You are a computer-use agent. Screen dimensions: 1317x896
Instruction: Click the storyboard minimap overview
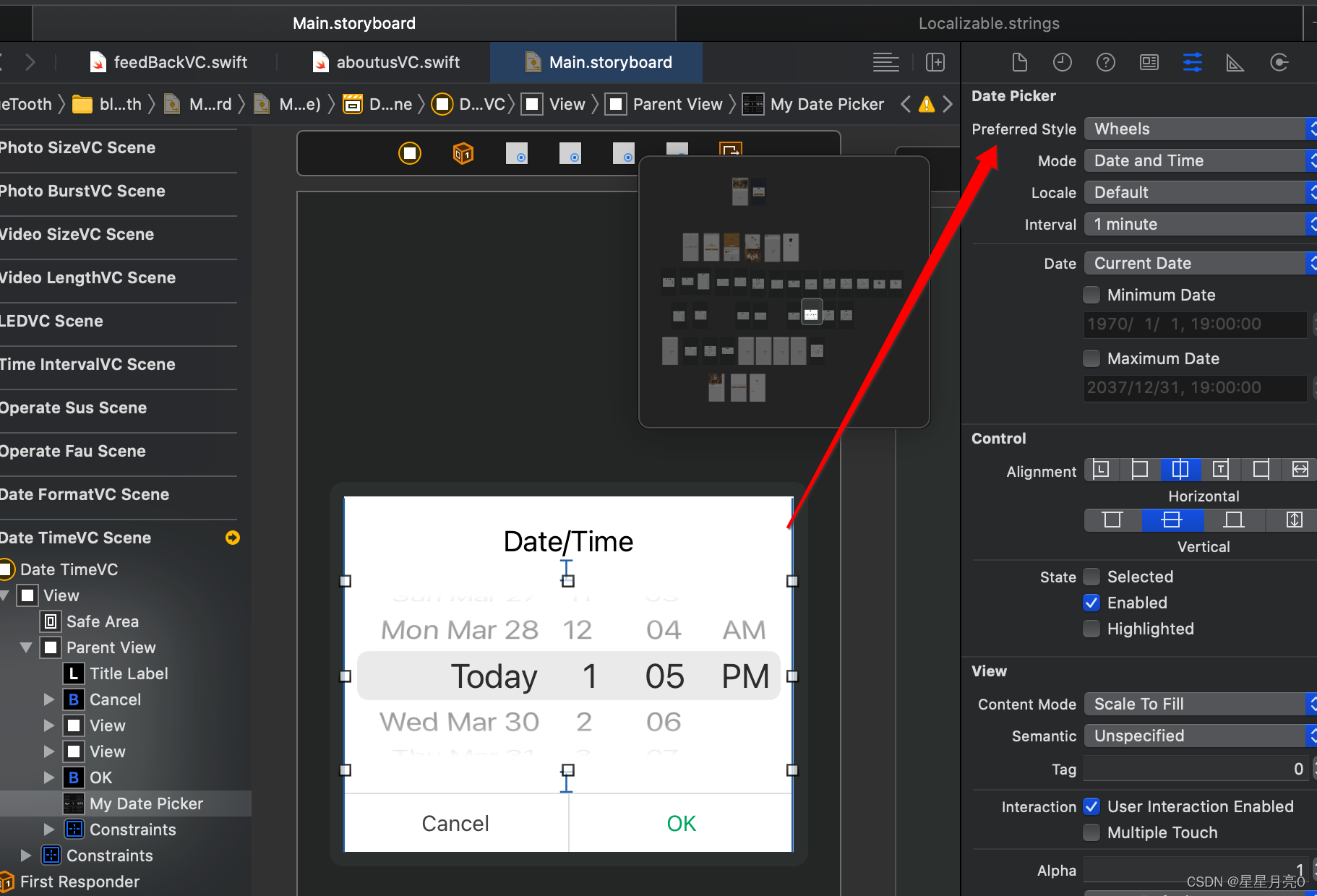click(784, 292)
